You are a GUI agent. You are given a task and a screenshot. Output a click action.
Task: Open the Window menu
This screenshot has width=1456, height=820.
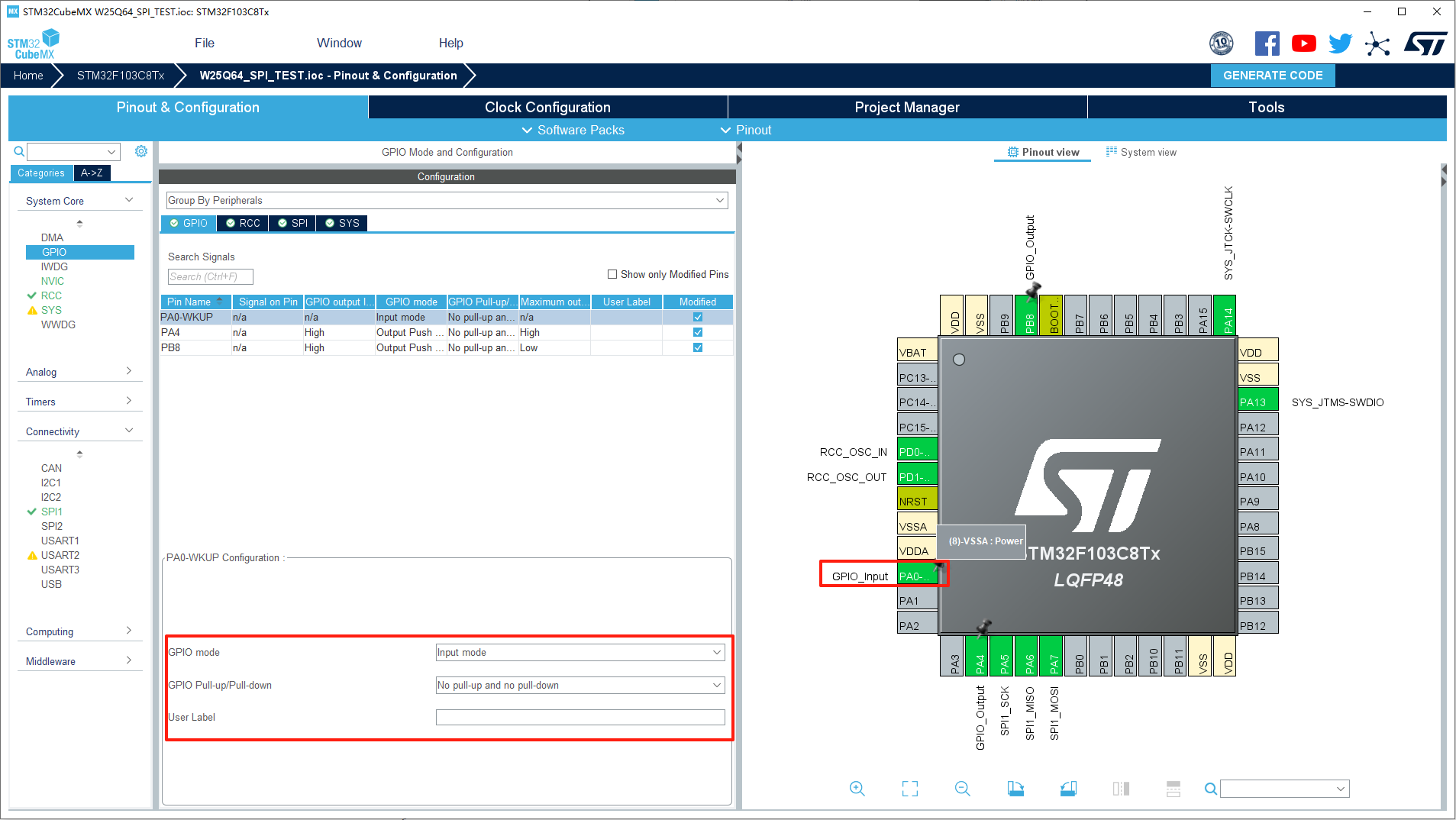point(339,43)
